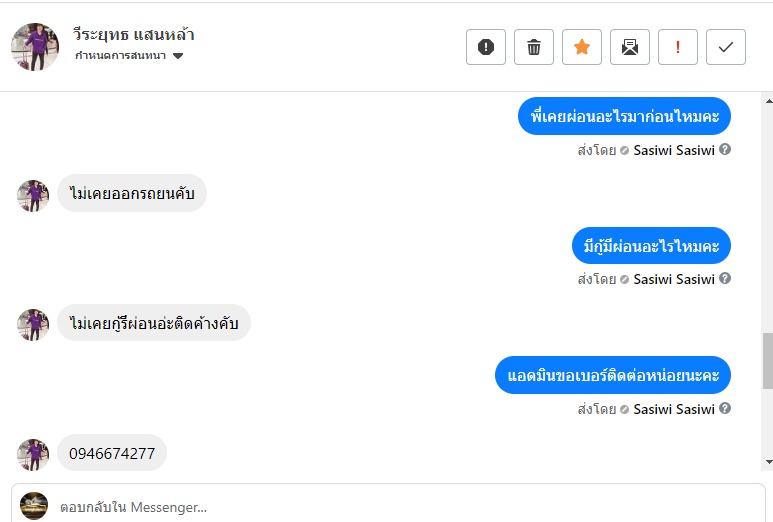Open the contact name วีระยุทธ แสนหล้า
The height and width of the screenshot is (522, 773).
tap(134, 35)
